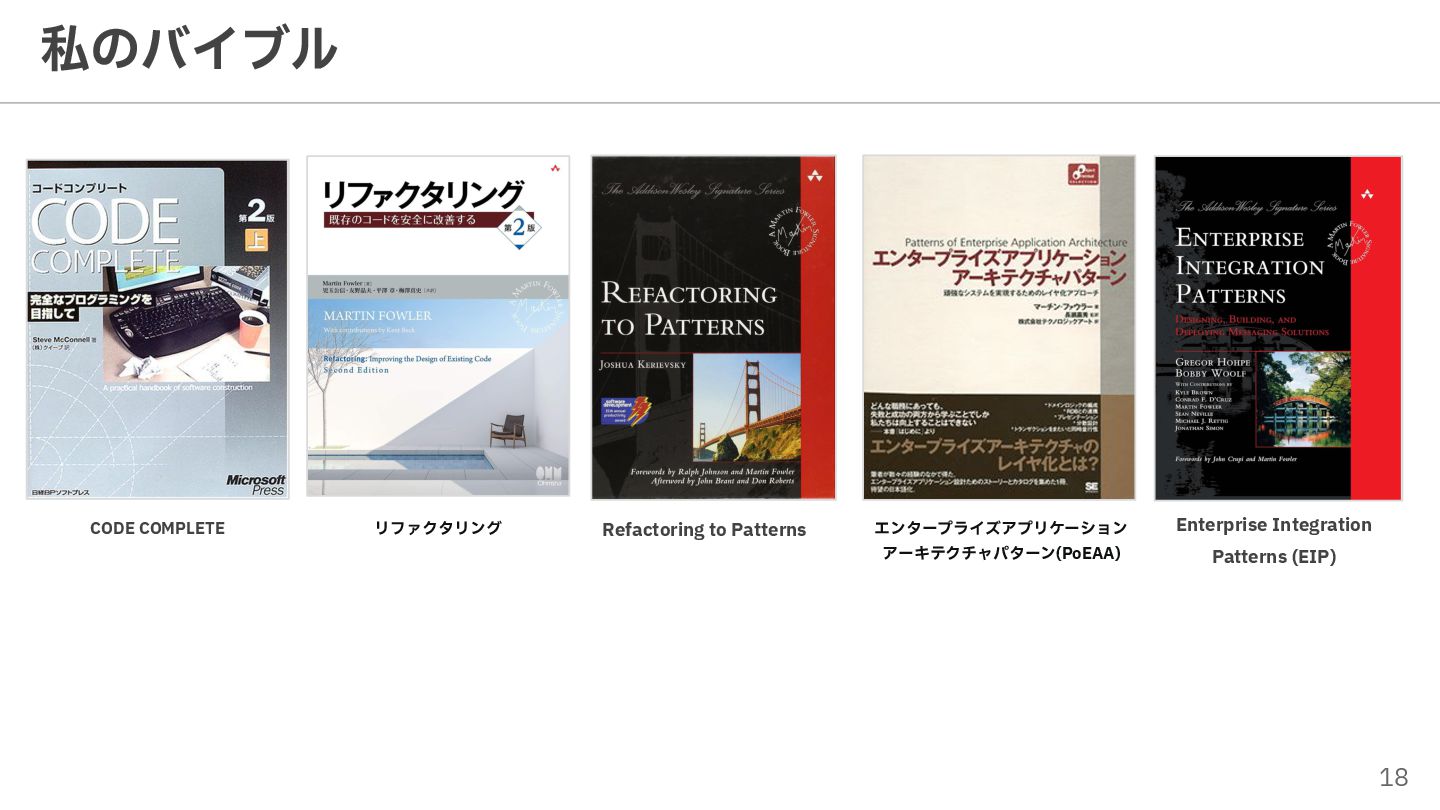
Task: Select the Enterprise Integration Patterns book cover
Action: 1278,328
